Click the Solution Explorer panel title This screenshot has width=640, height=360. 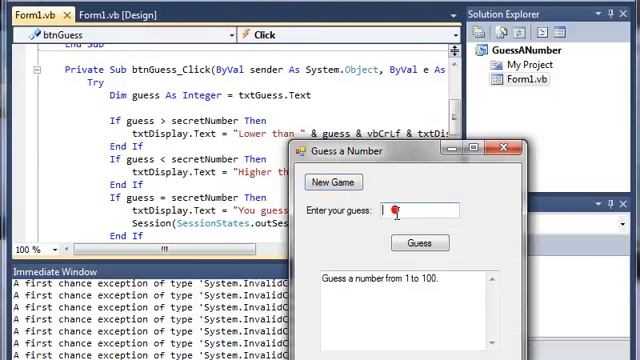(x=503, y=14)
